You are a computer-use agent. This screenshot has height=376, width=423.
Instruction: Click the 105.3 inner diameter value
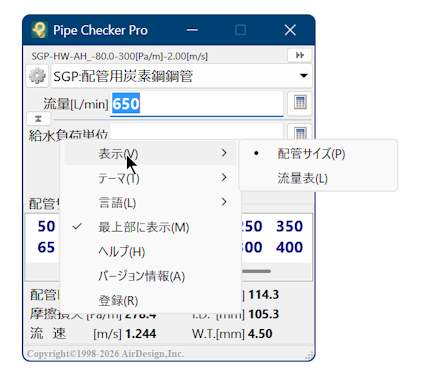point(264,314)
